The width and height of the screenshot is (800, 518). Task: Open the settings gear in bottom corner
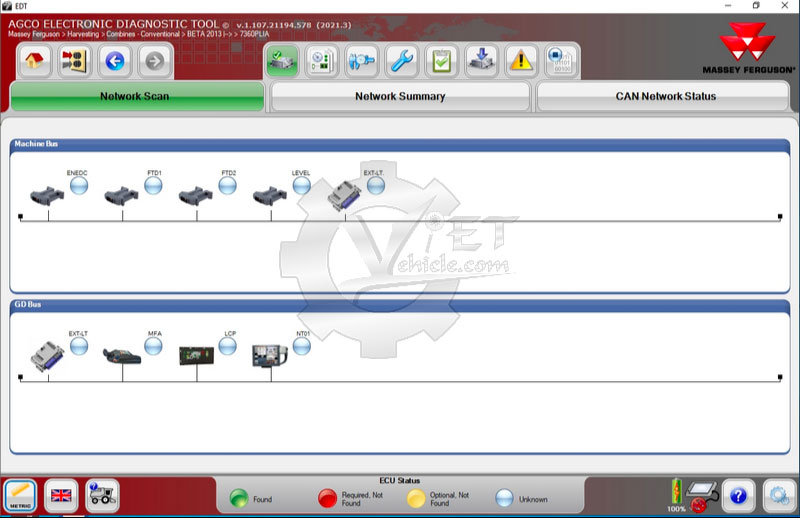[778, 495]
